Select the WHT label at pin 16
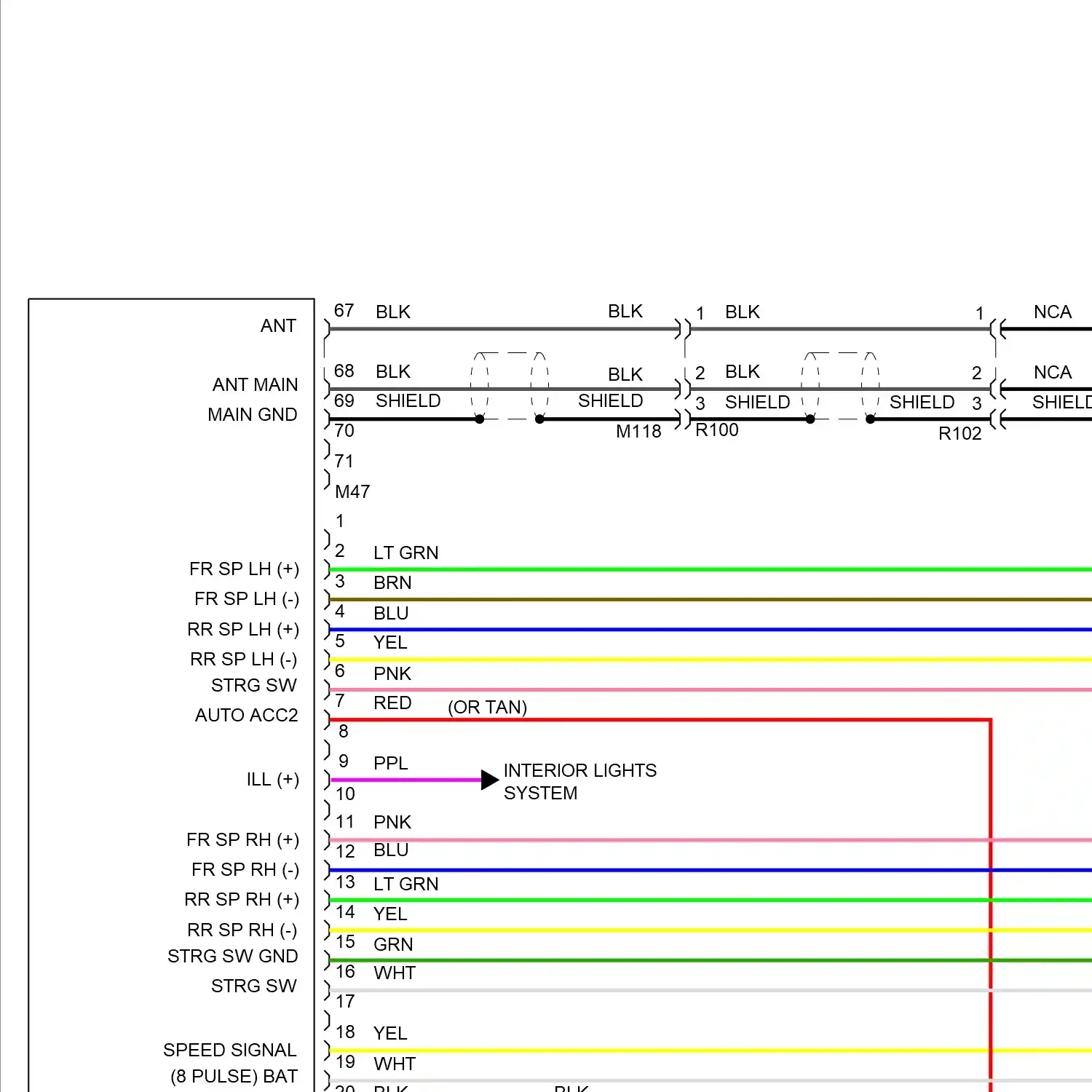Screen dimensions: 1092x1092 coord(395,973)
